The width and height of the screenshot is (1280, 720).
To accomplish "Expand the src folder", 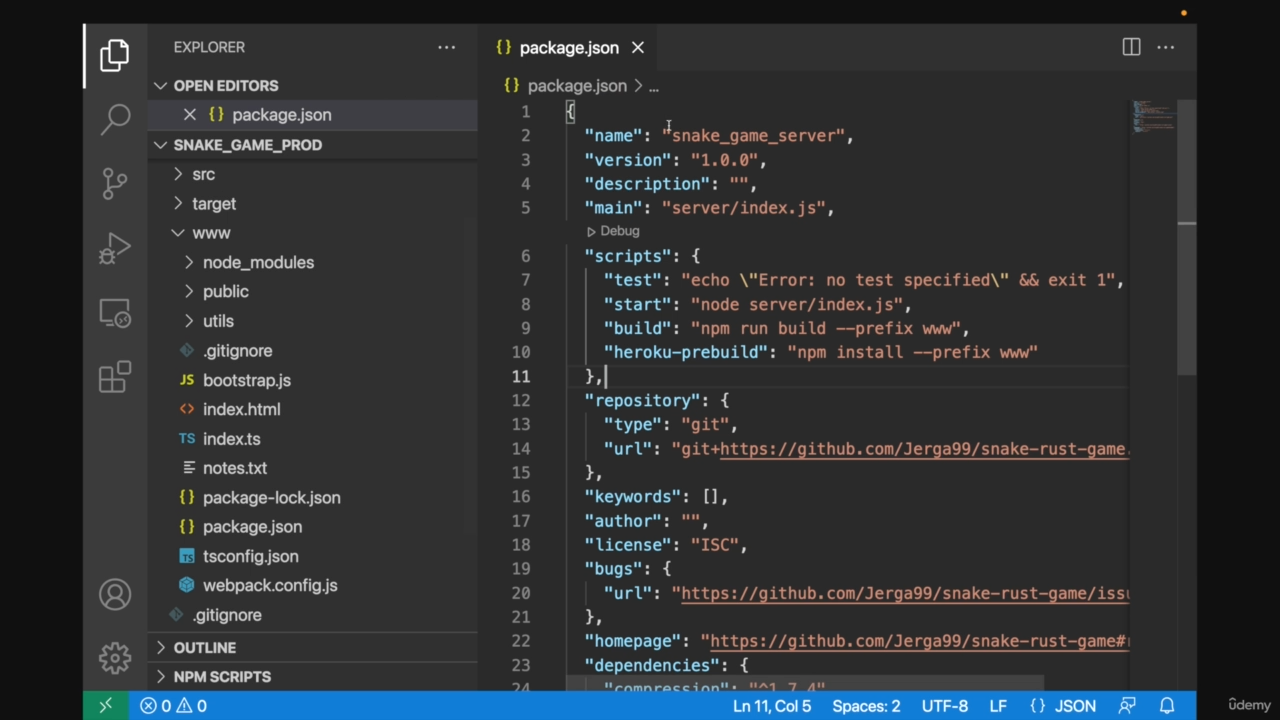I will pyautogui.click(x=203, y=174).
